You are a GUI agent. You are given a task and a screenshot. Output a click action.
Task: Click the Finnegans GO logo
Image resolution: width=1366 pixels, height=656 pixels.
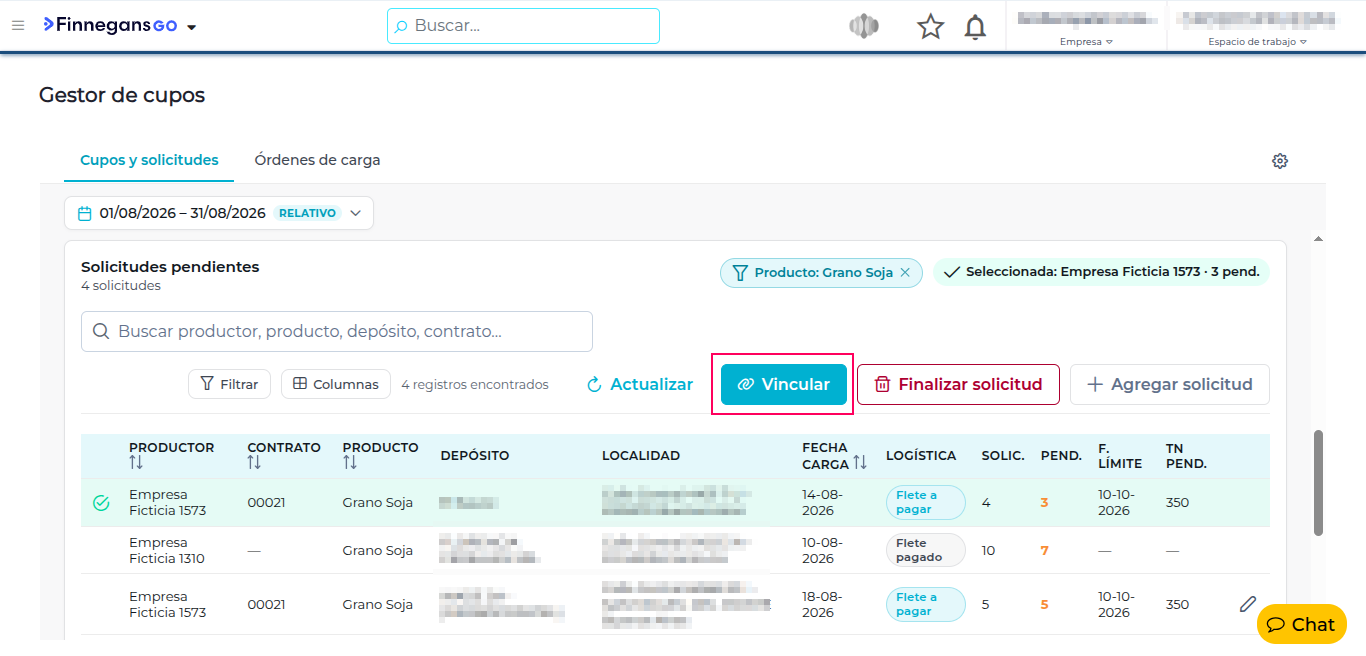[110, 25]
